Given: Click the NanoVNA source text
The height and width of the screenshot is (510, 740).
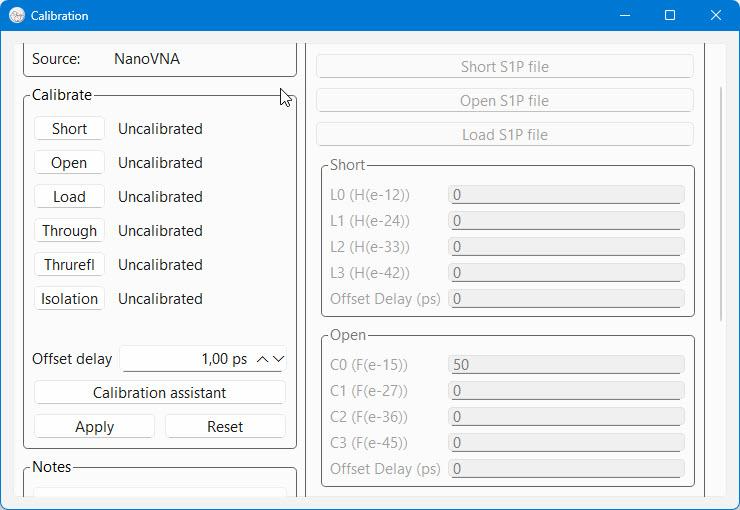Looking at the screenshot, I should pos(147,59).
